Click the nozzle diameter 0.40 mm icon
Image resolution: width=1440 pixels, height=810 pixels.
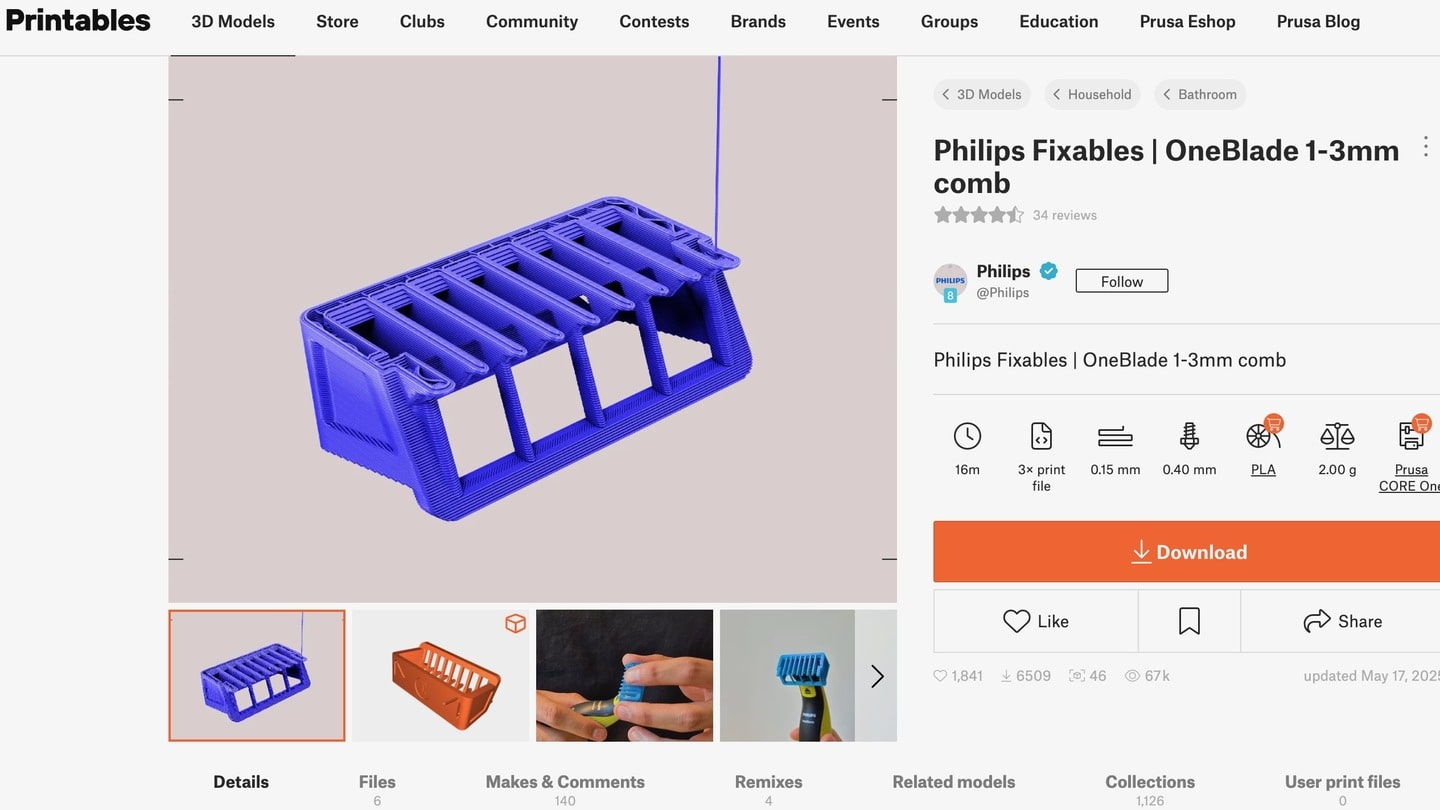(x=1189, y=436)
